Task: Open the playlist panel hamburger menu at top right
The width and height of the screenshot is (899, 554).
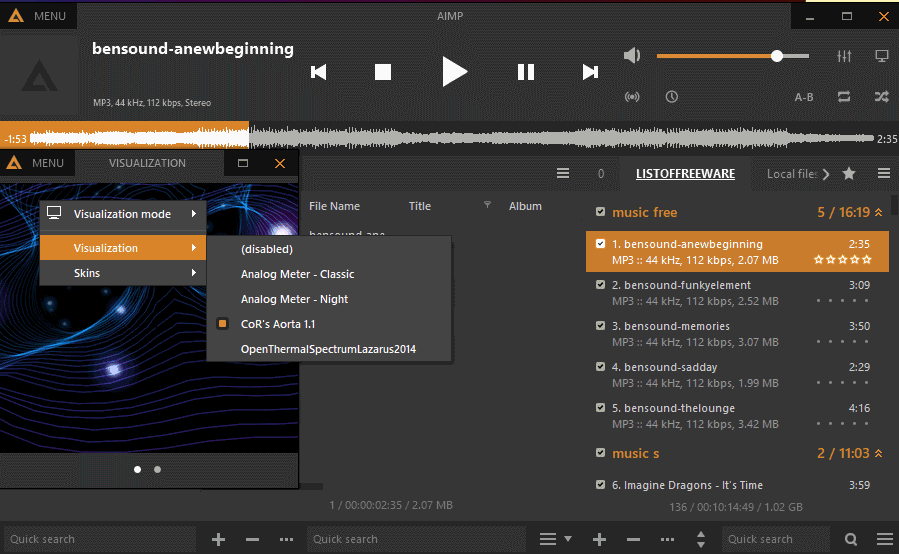Action: click(884, 173)
